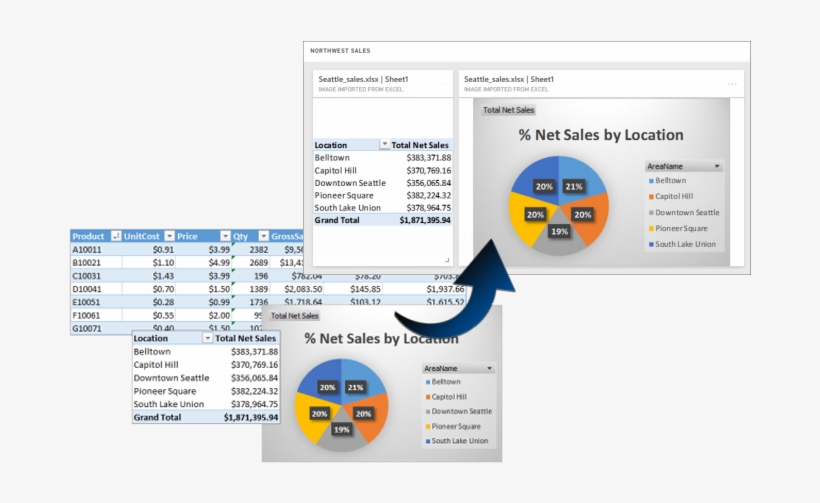Click Total Net Sales button on dashboard chart
This screenshot has height=503, width=820.
[509, 110]
